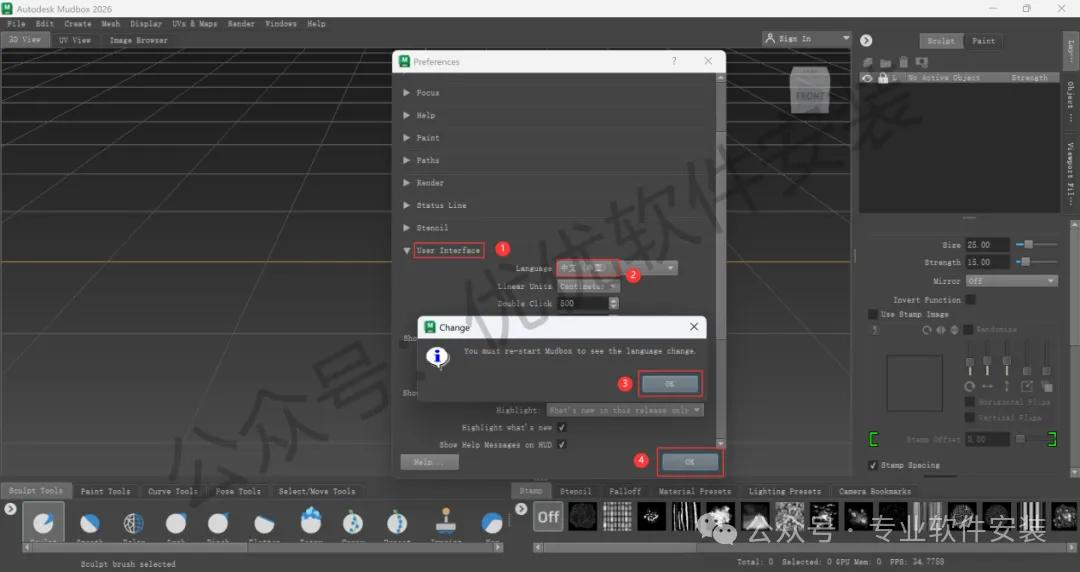The width and height of the screenshot is (1080, 572).
Task: Toggle Vertical Flips checkbox
Action: (x=970, y=418)
